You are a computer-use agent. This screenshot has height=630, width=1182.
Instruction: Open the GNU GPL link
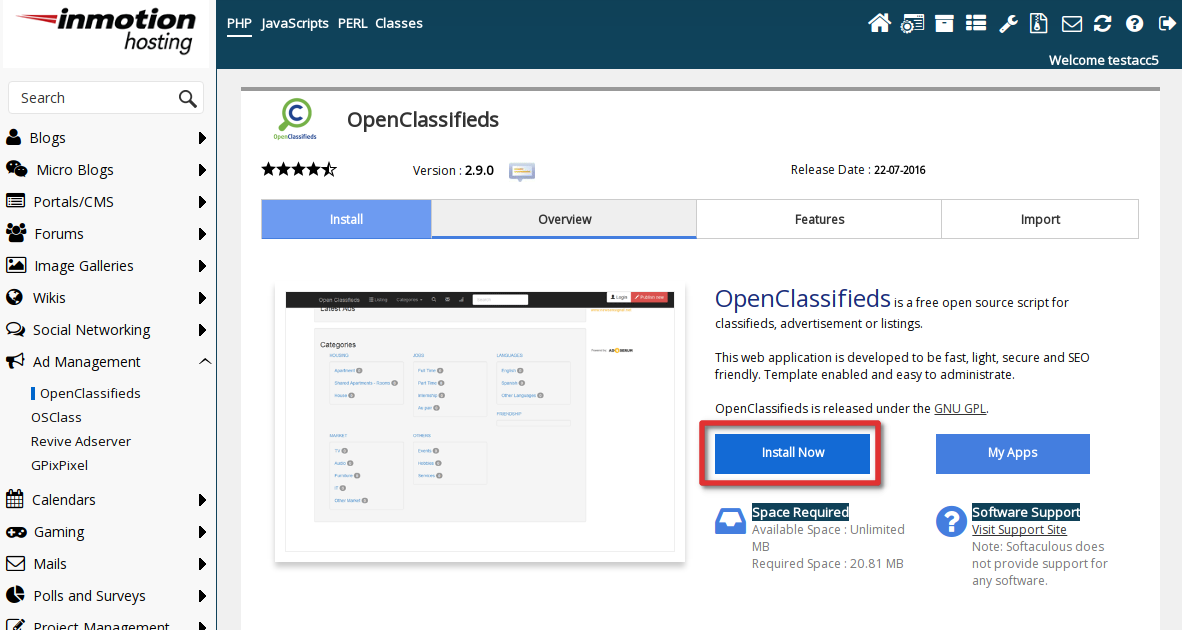(960, 408)
